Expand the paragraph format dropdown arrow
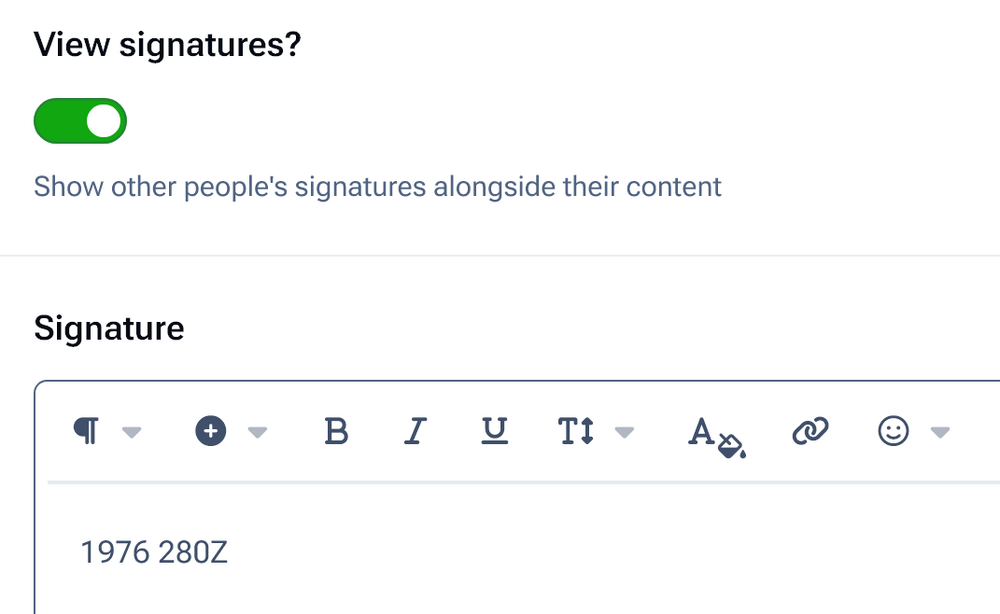 [x=131, y=432]
